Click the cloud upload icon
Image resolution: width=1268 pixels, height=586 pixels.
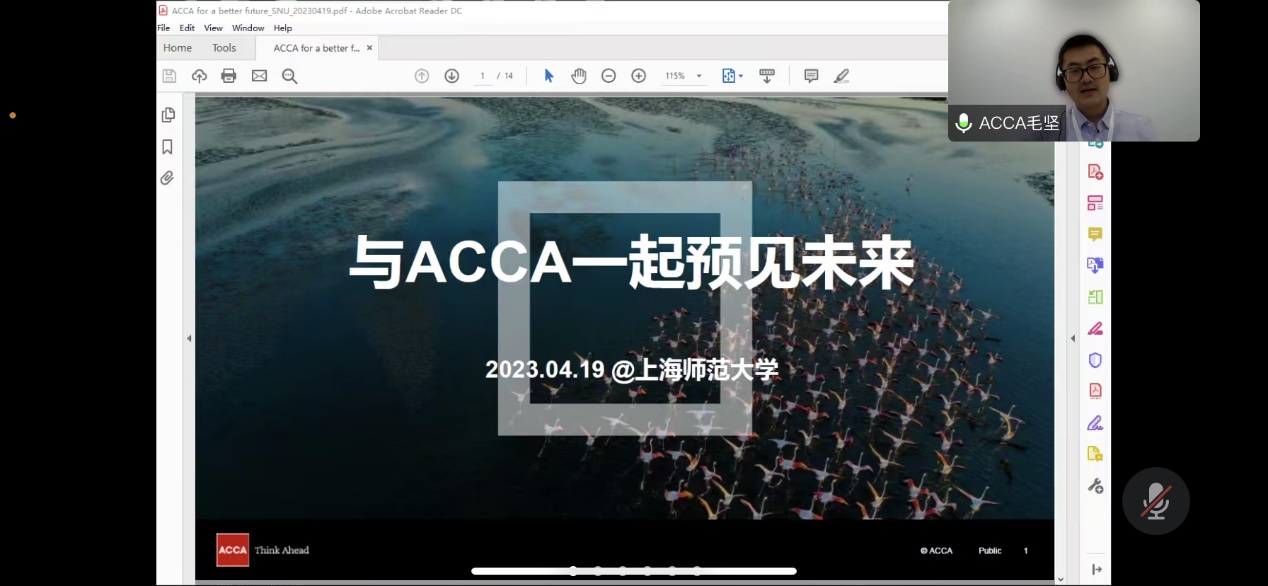pos(199,76)
